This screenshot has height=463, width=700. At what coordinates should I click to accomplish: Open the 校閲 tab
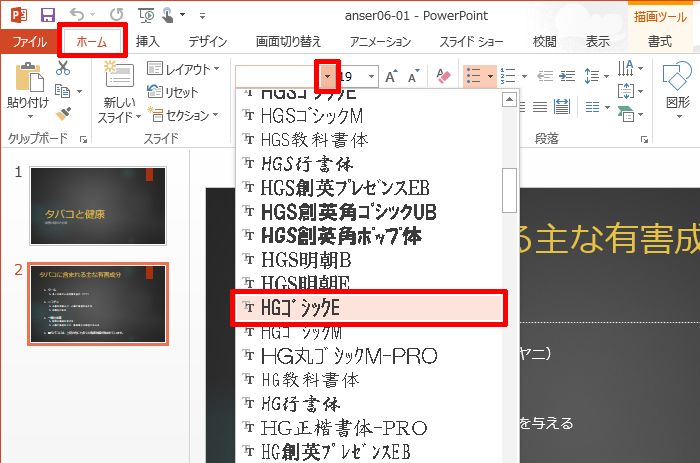coord(545,42)
